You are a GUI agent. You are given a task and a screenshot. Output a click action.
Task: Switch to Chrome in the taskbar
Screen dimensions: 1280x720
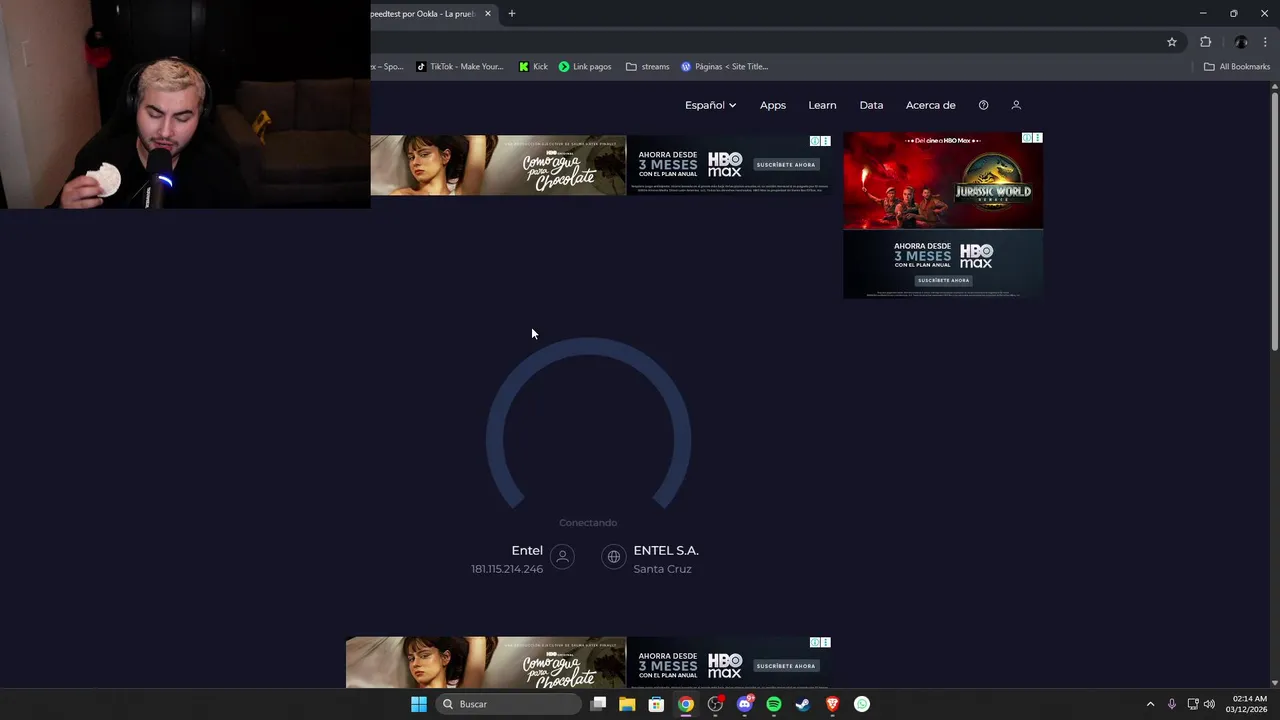pos(685,704)
